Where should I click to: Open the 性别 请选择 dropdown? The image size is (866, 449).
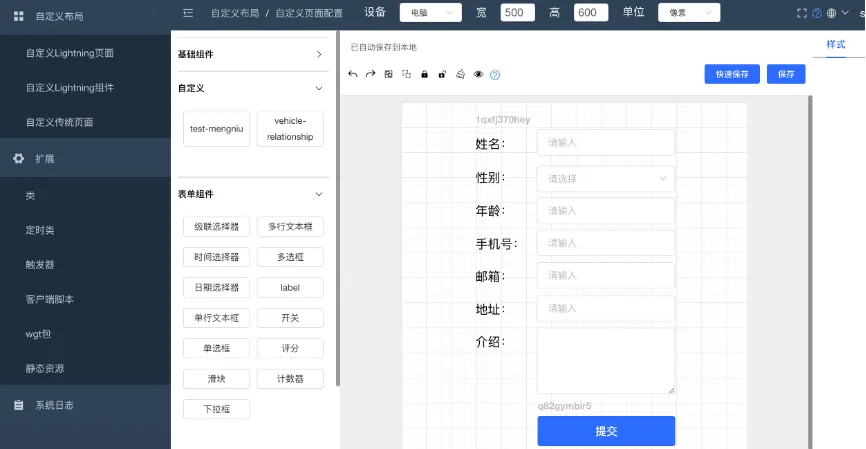[606, 178]
